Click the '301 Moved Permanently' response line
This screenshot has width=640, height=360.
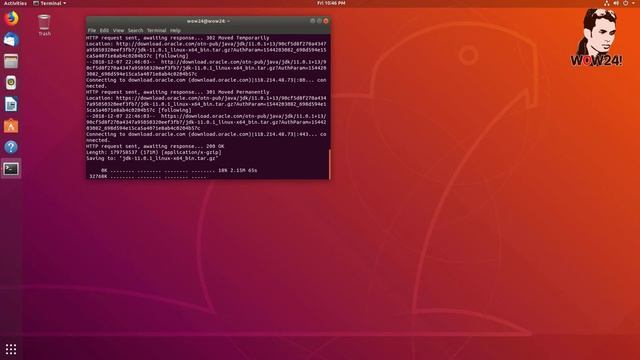tap(178, 92)
